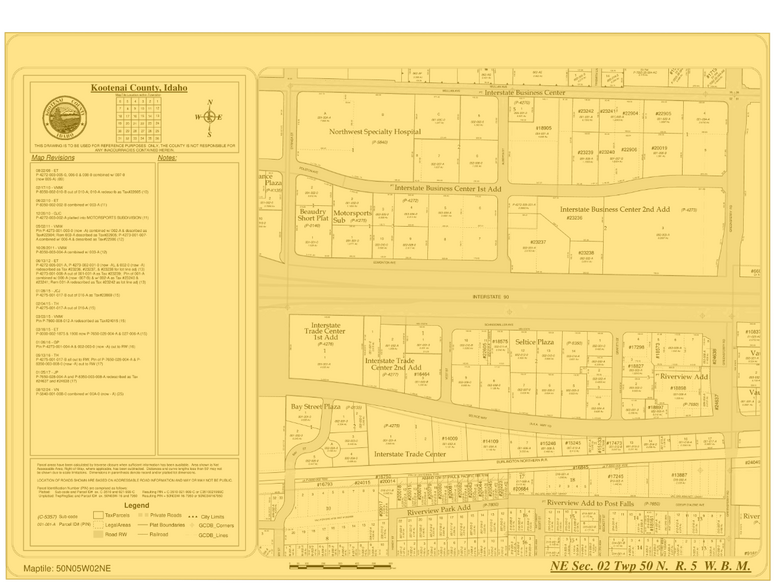Click the LegalAreas dashed box symbol
This screenshot has height=588, width=774.
[97, 524]
